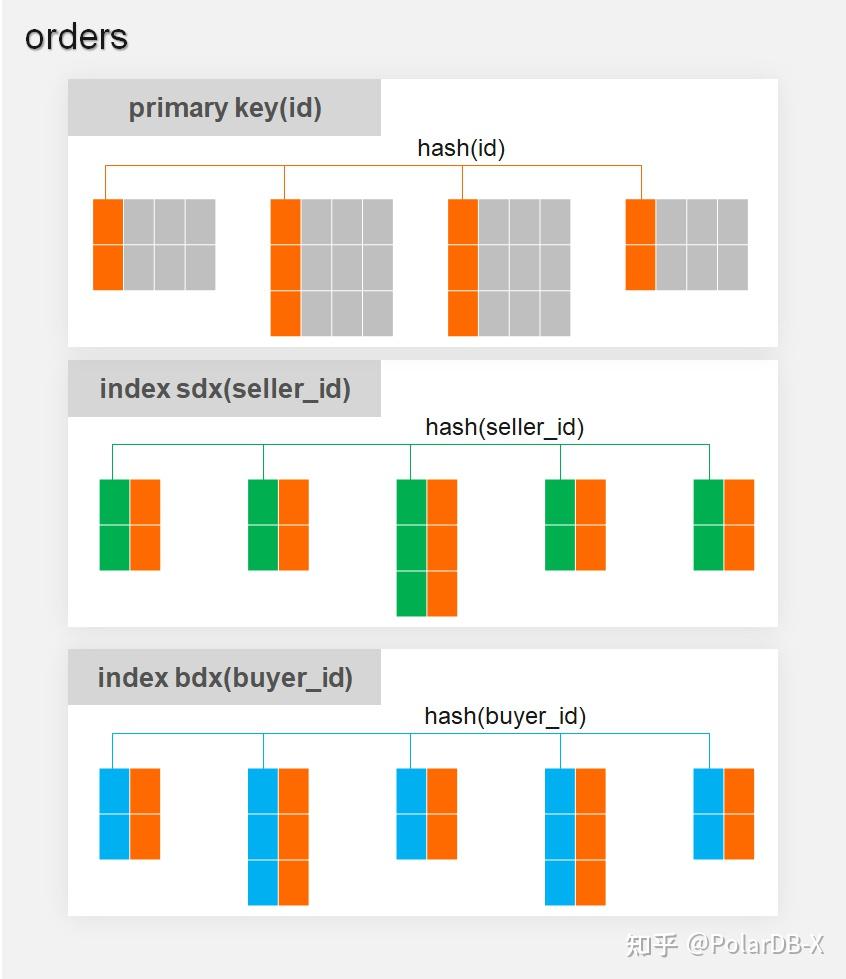Image resolution: width=846 pixels, height=979 pixels.
Task: Click the hash(id) label
Action: [x=461, y=148]
